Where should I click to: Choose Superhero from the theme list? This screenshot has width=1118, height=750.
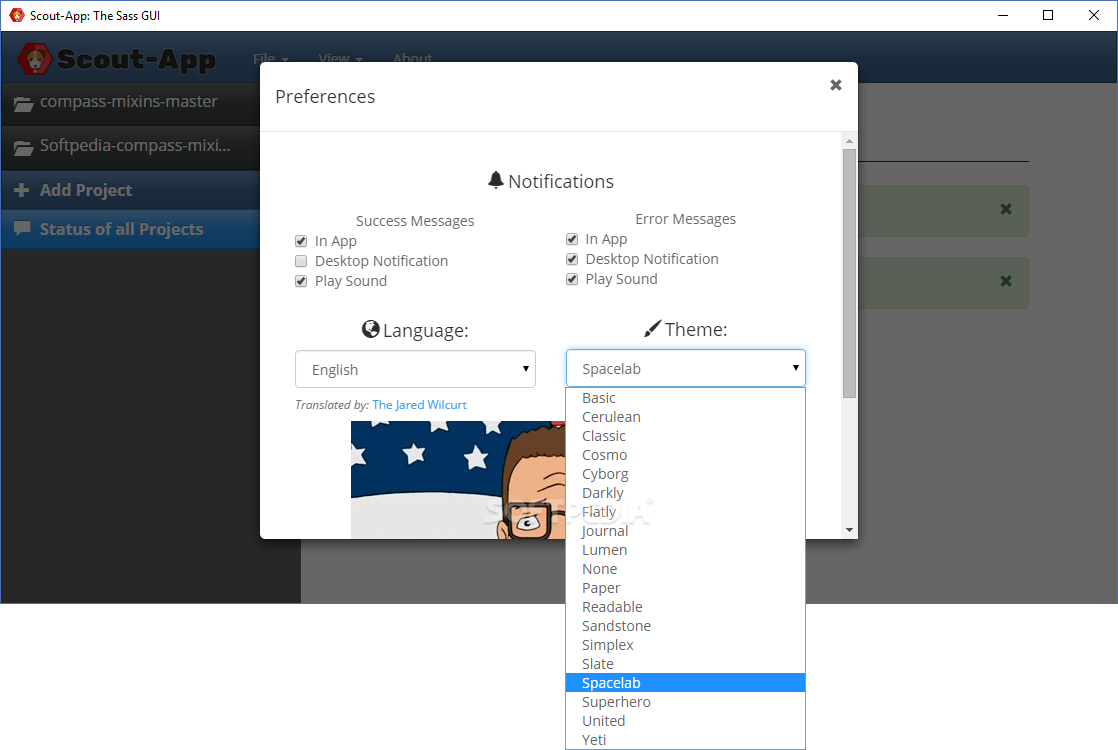pos(685,702)
